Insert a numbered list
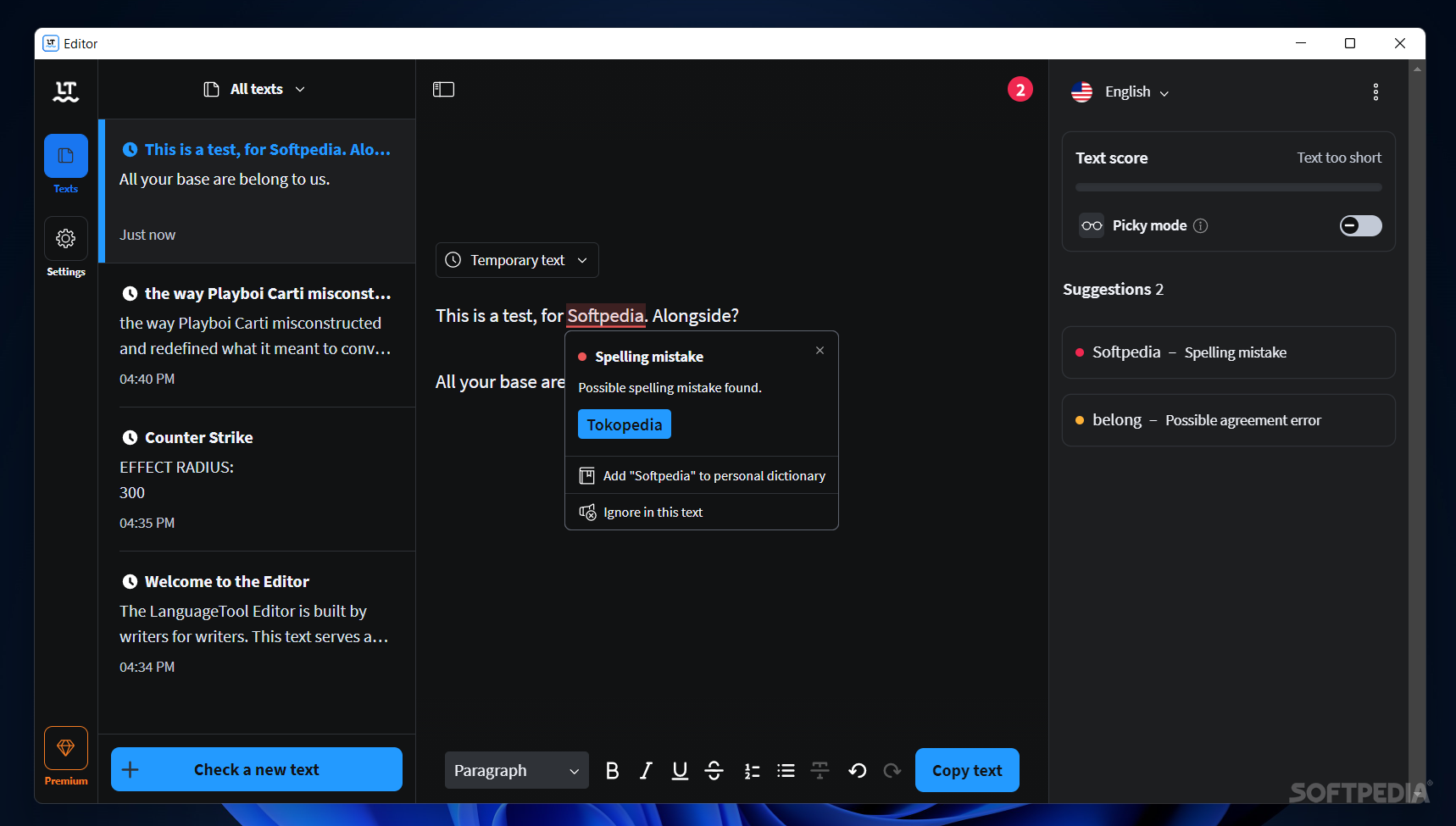 pos(752,770)
